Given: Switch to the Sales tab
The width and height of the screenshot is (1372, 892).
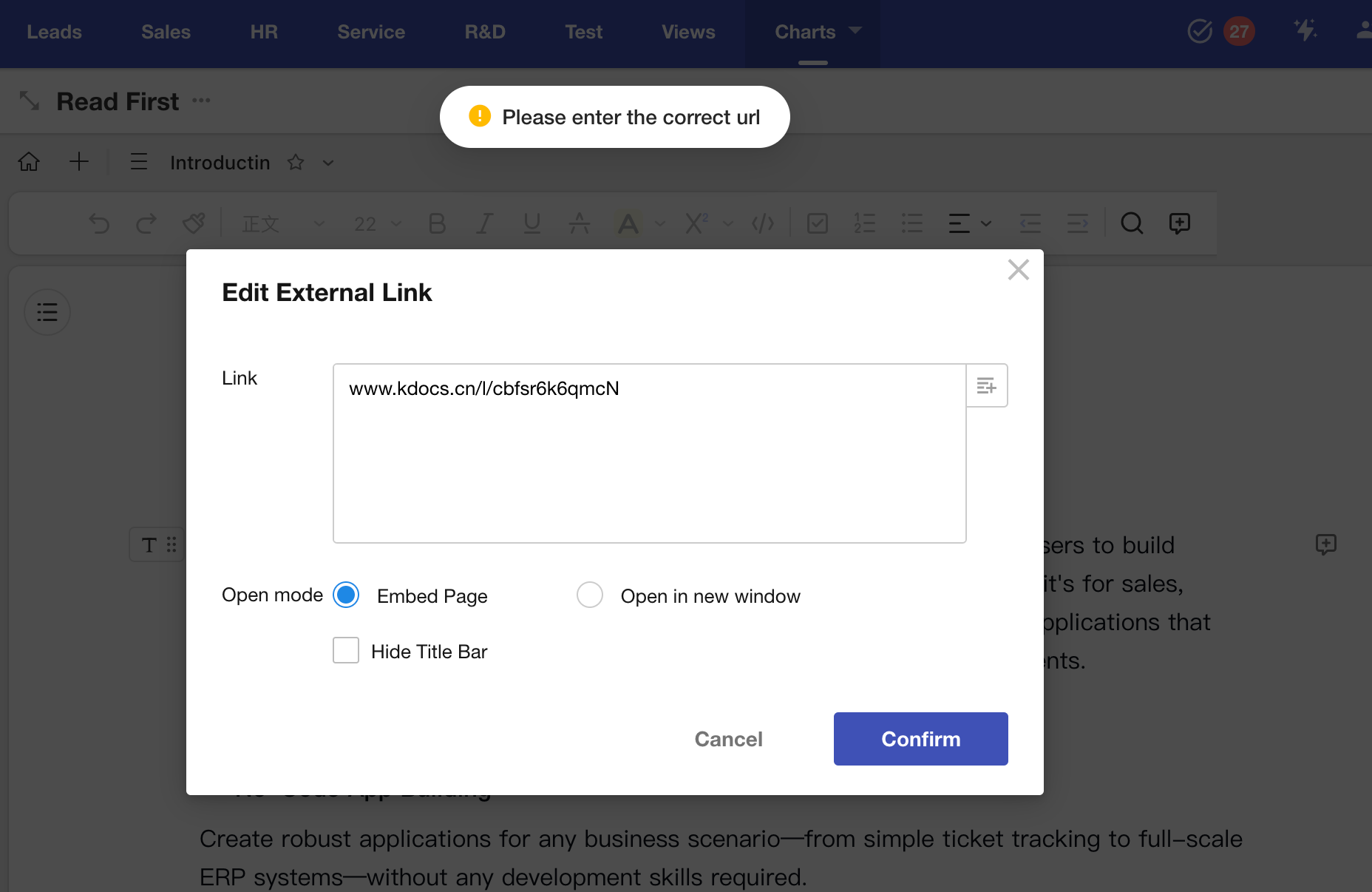Looking at the screenshot, I should coord(166,32).
